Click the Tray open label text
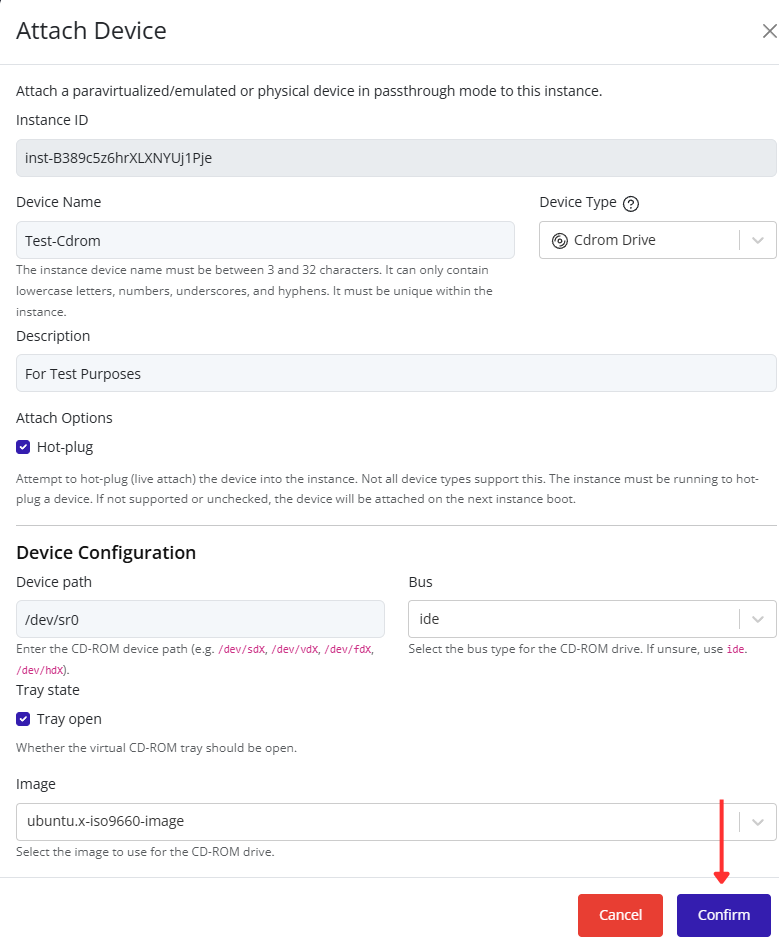 [69, 719]
